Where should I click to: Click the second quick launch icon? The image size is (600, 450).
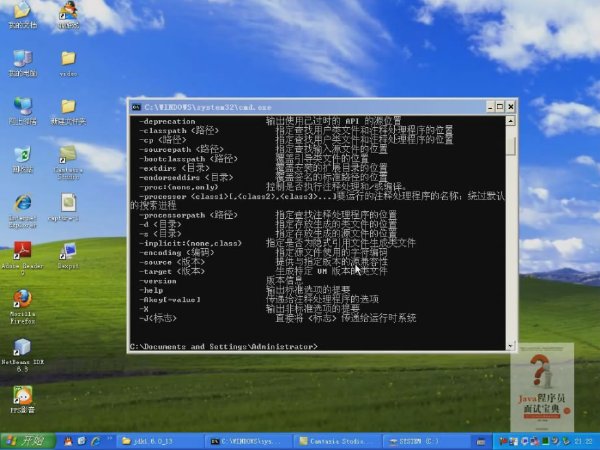pos(82,441)
